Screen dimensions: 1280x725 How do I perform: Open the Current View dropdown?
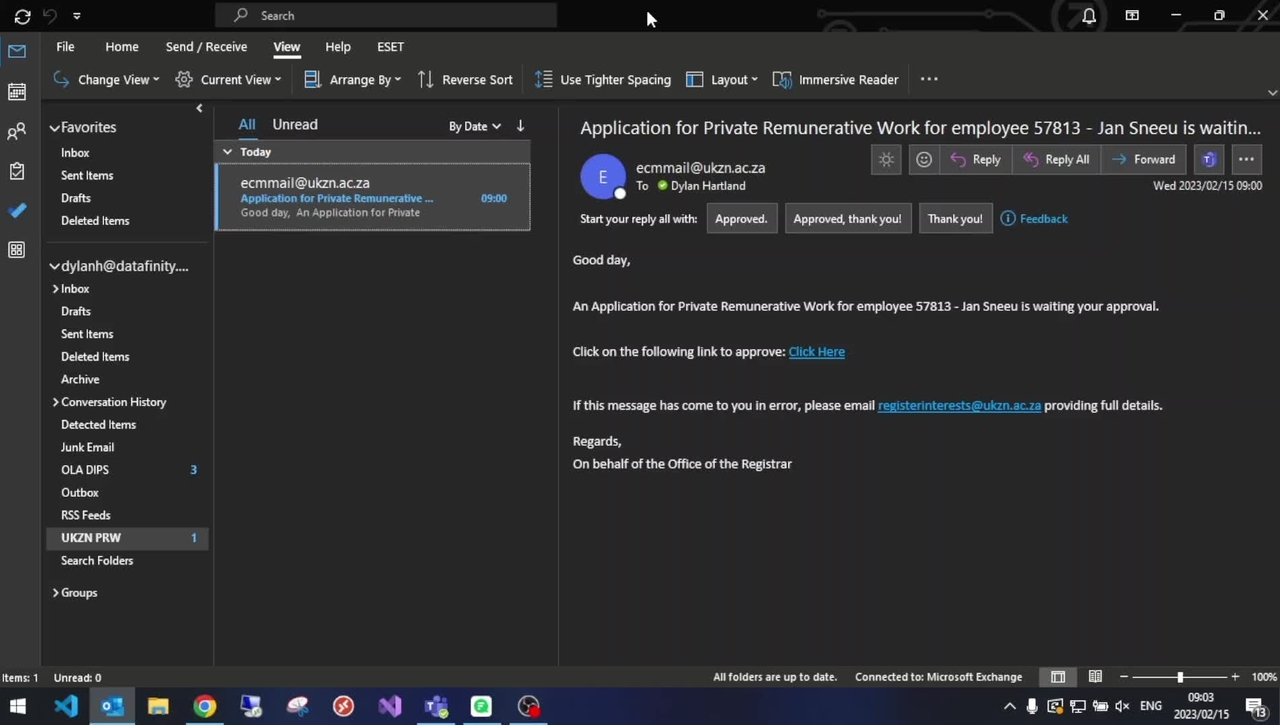(228, 79)
